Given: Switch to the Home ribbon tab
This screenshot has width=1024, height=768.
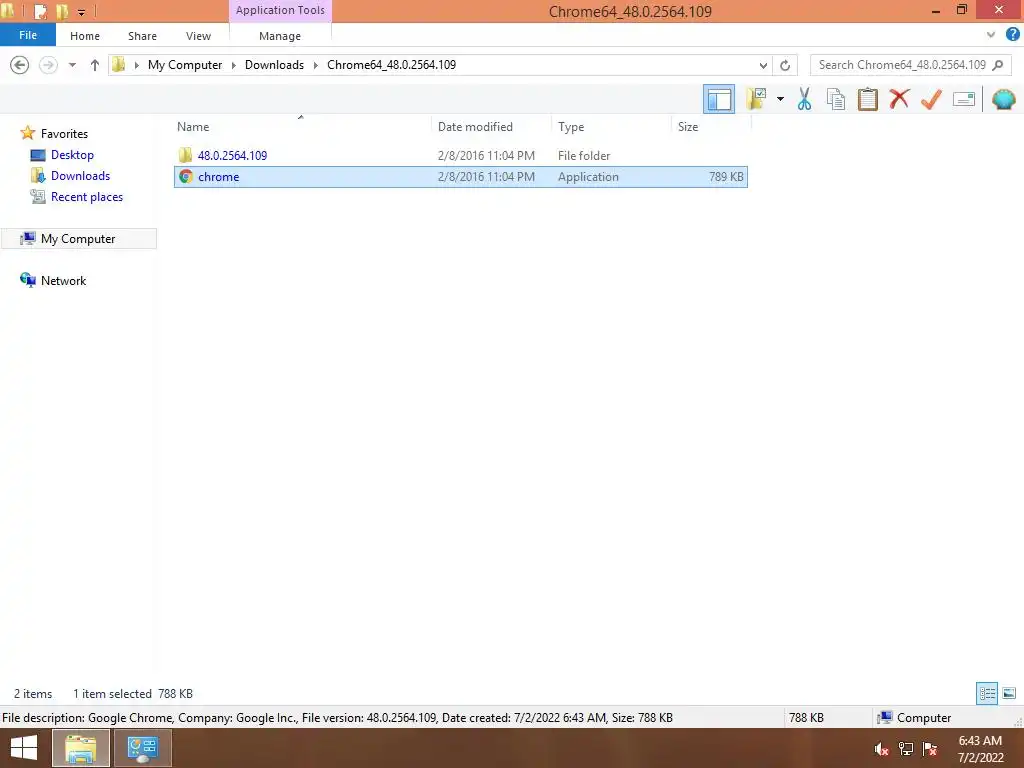Looking at the screenshot, I should (x=85, y=36).
